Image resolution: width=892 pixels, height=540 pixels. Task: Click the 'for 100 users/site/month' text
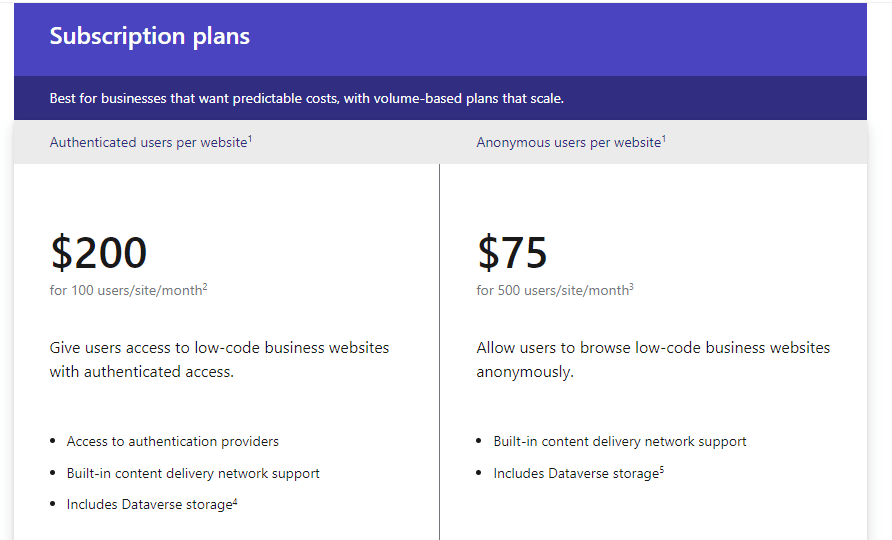pos(126,291)
